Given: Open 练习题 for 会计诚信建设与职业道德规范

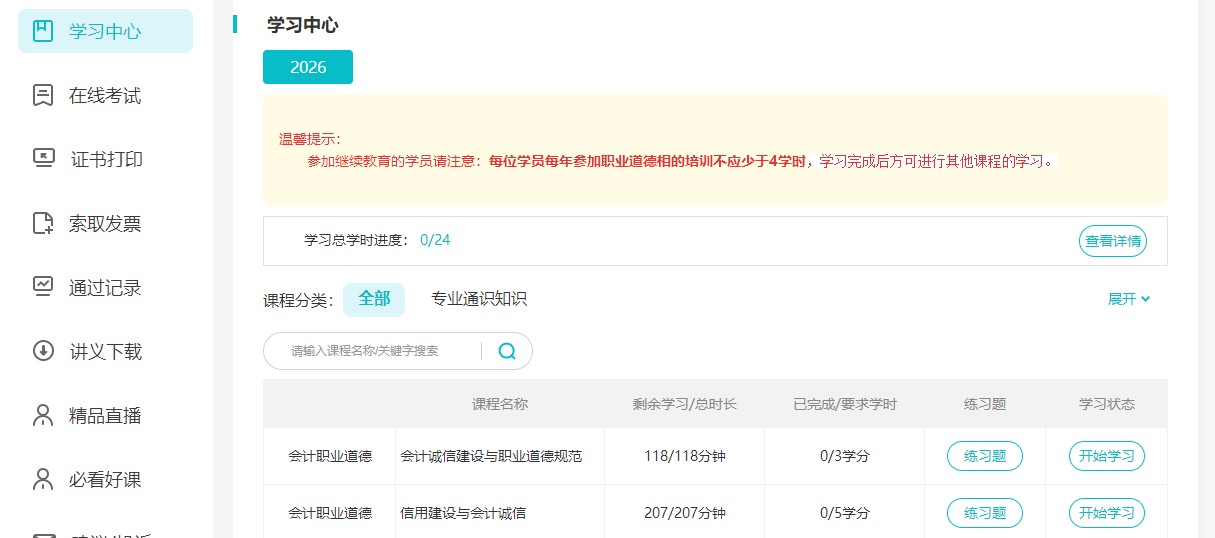Looking at the screenshot, I should [x=985, y=456].
